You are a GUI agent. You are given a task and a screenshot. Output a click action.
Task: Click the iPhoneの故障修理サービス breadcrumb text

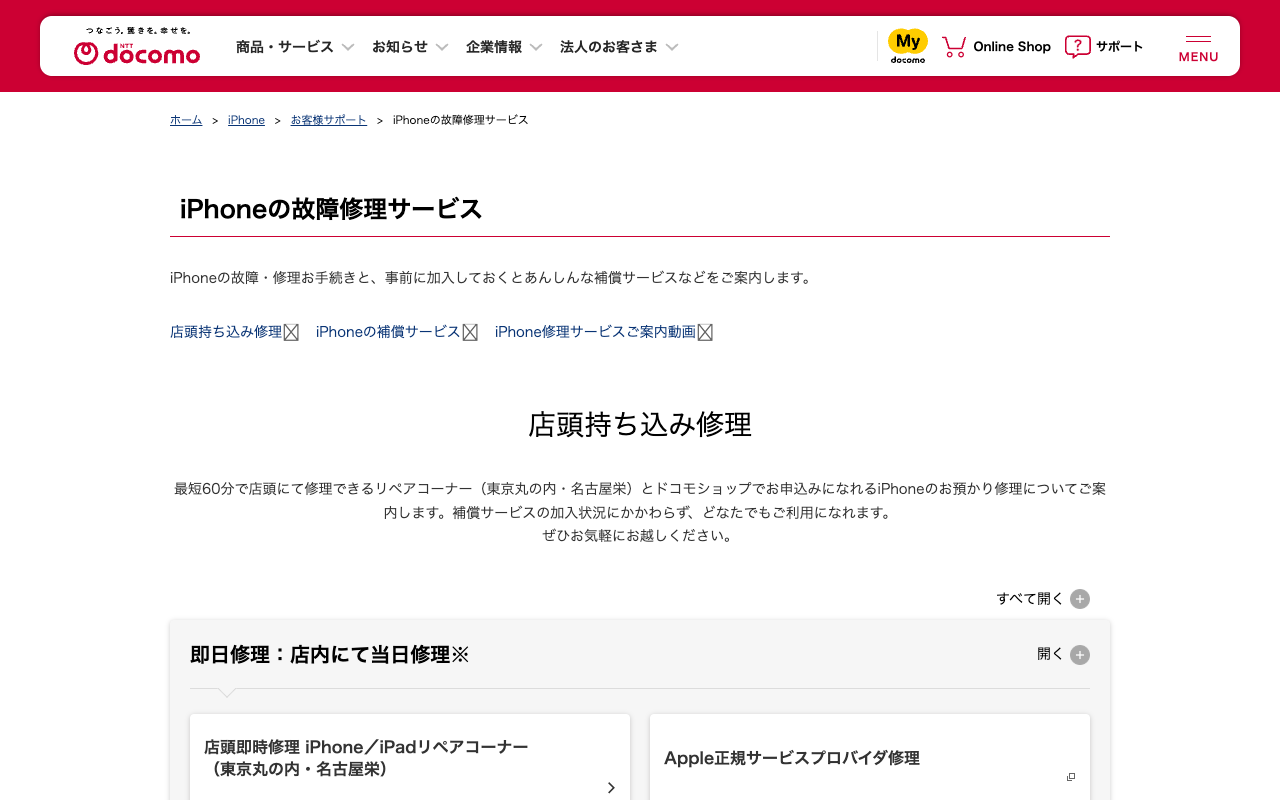[461, 120]
